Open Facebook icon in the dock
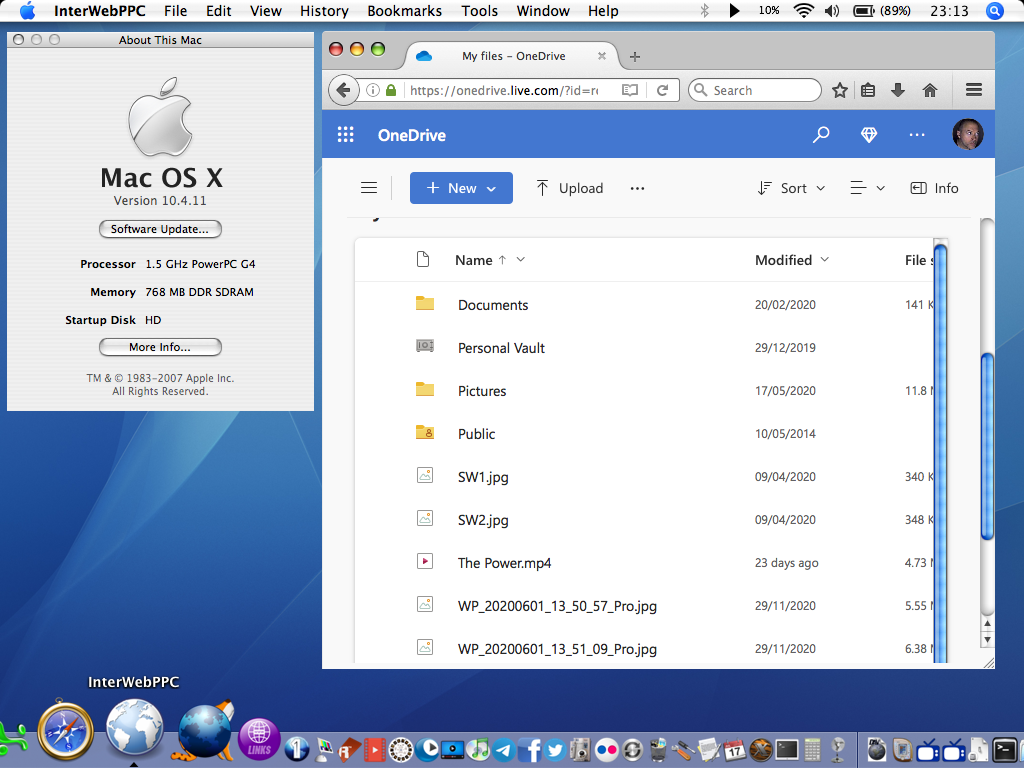The height and width of the screenshot is (768, 1024). click(530, 749)
